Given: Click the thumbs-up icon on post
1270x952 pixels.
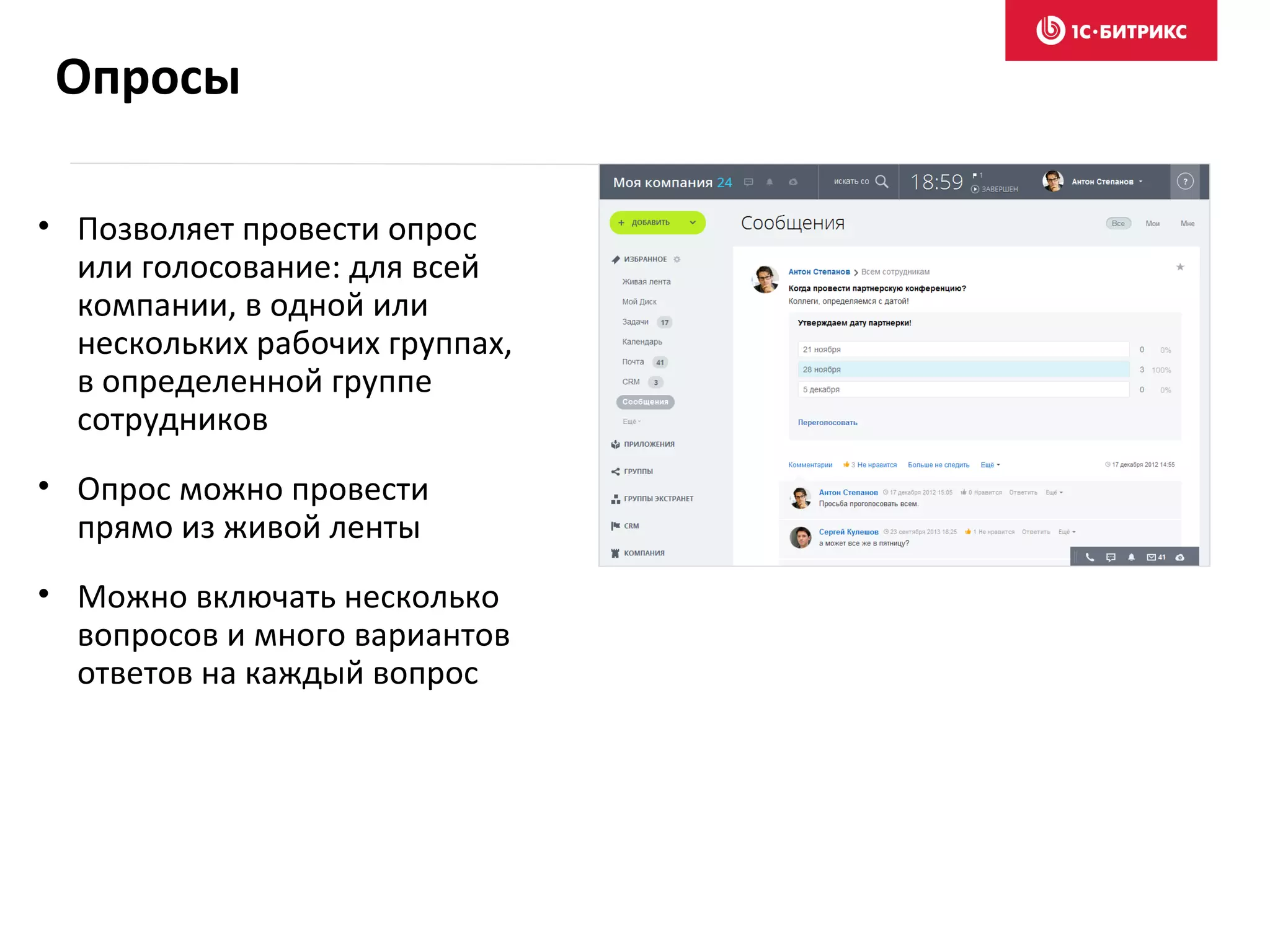Looking at the screenshot, I should [x=846, y=464].
